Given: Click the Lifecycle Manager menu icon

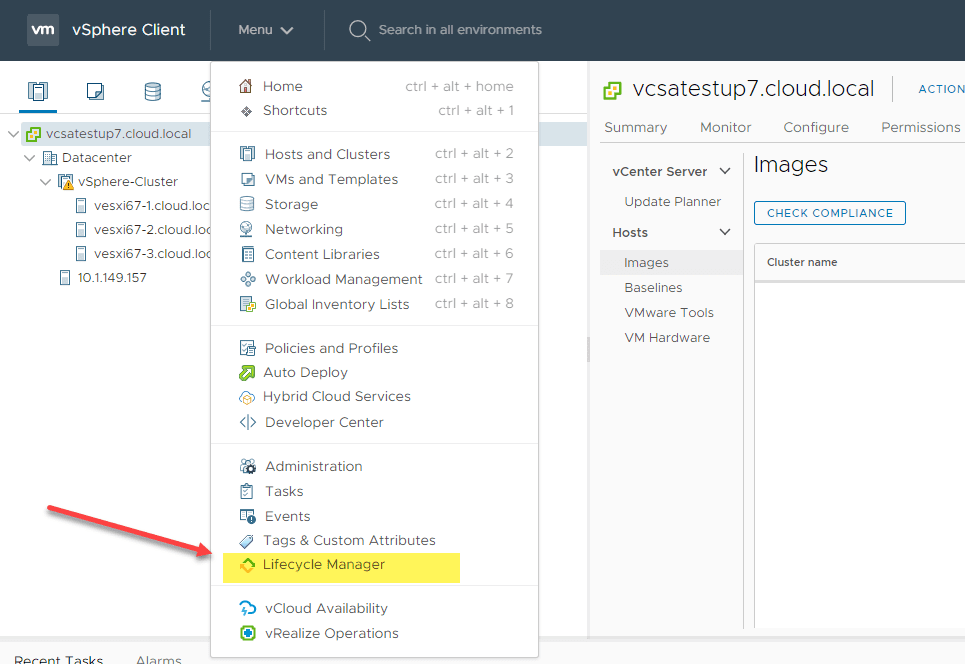Looking at the screenshot, I should (x=247, y=565).
